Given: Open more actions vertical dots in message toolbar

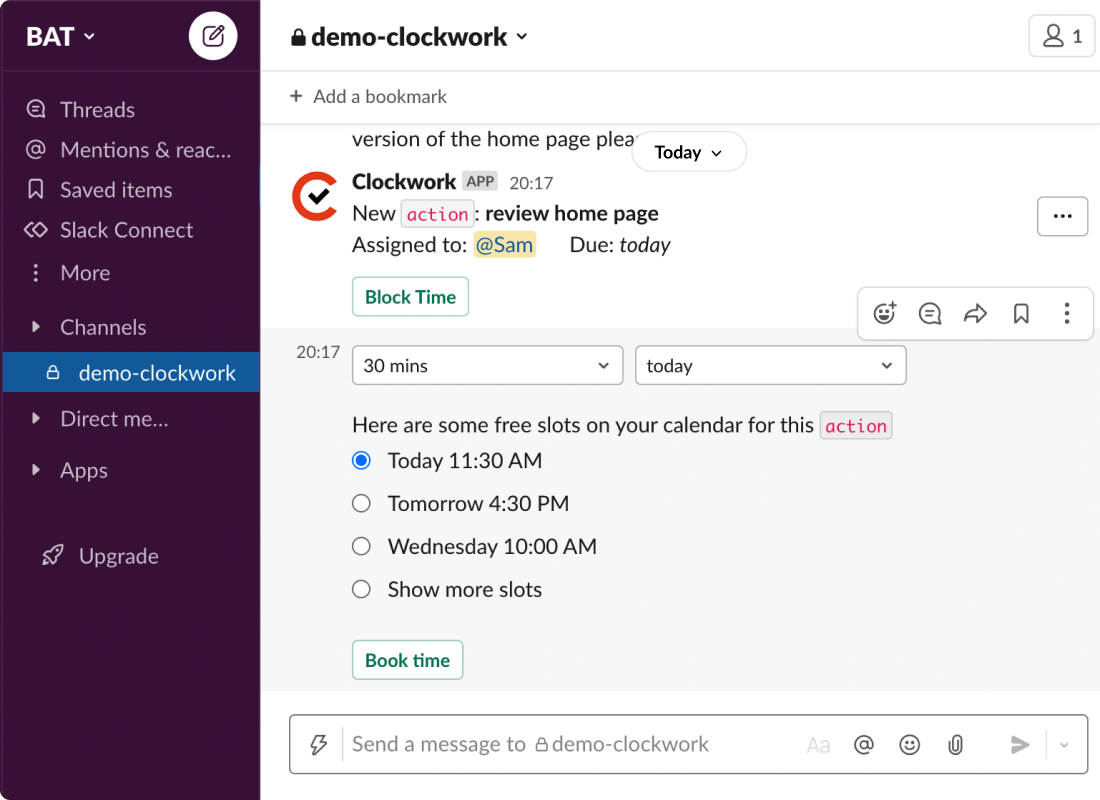Looking at the screenshot, I should [1066, 313].
